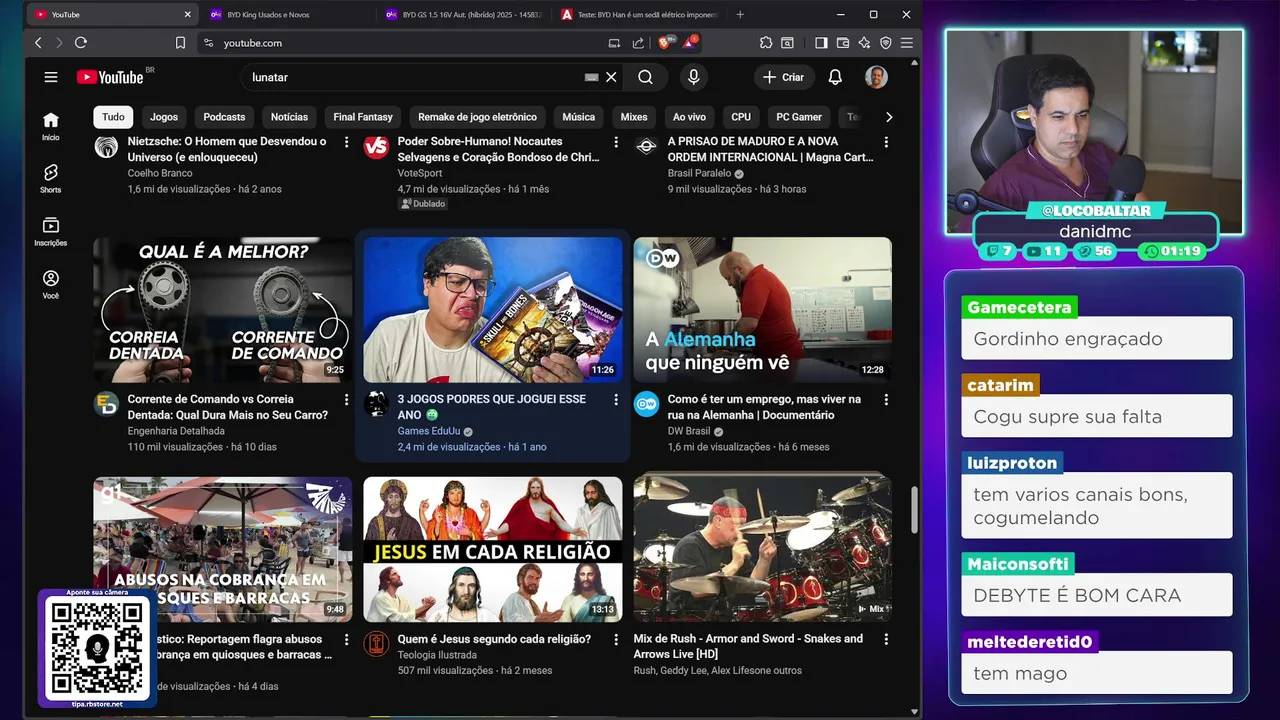Open the YouTube hamburger guide menu
This screenshot has height=720, width=1280.
coord(51,77)
